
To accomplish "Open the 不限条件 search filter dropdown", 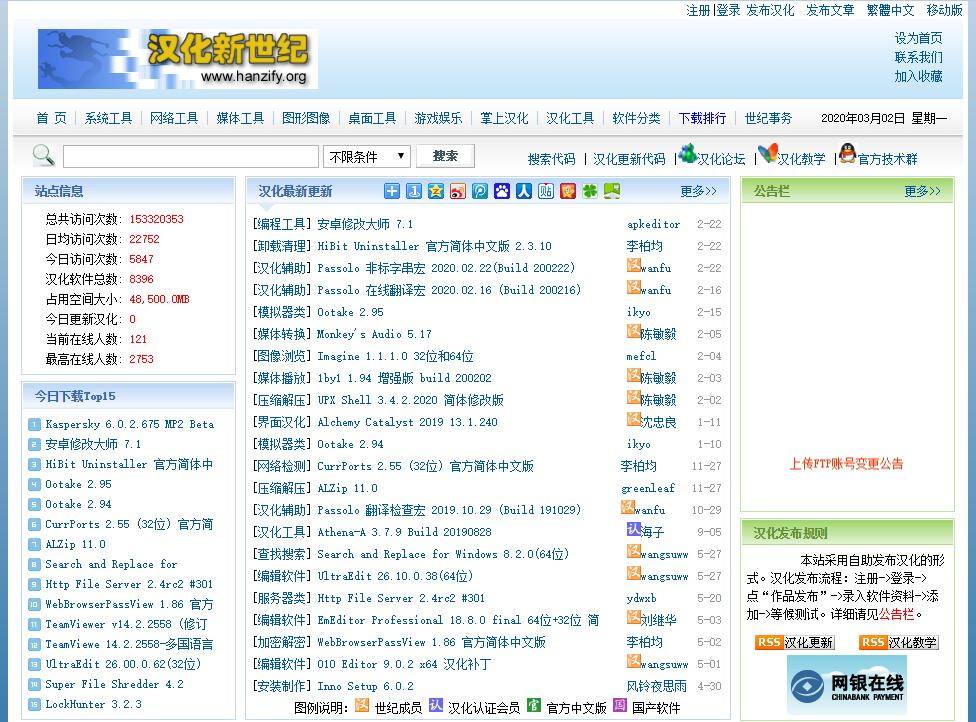I will (367, 157).
